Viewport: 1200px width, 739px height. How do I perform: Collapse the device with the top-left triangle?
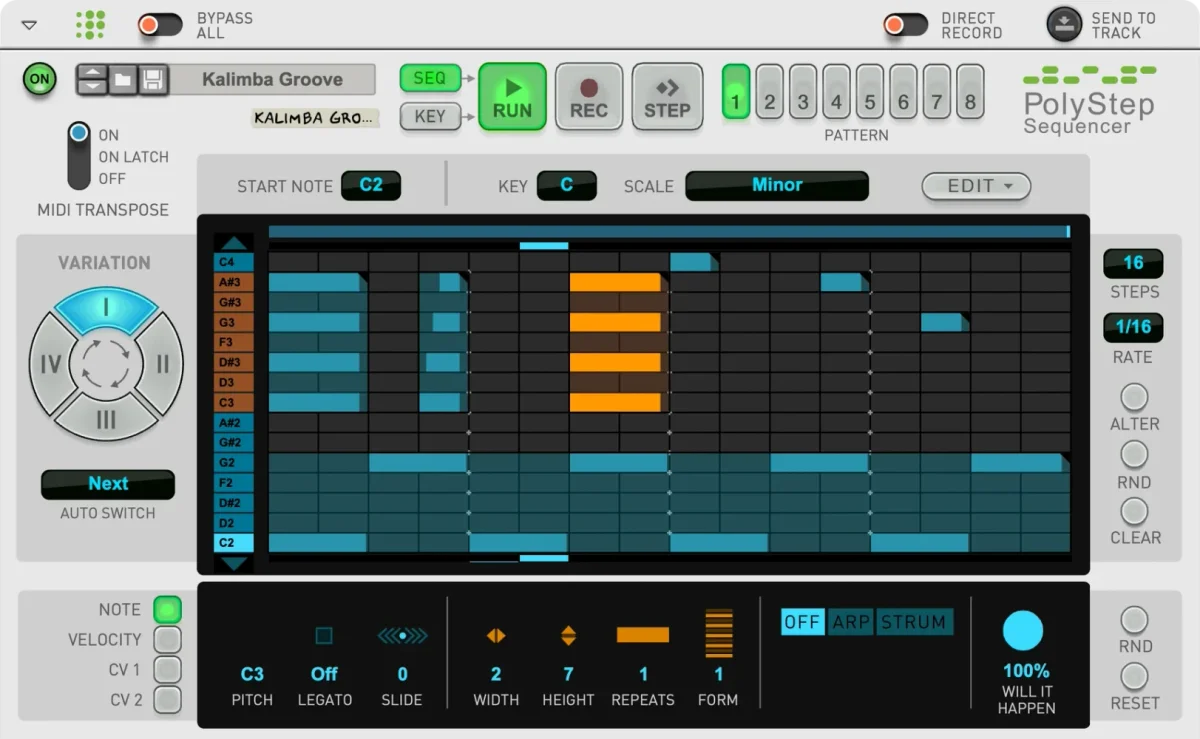(x=29, y=25)
